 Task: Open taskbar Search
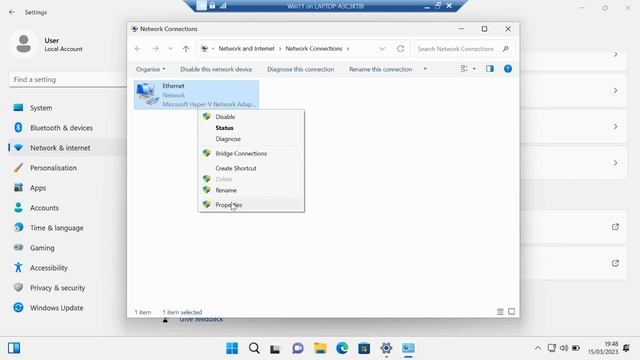[x=254, y=348]
